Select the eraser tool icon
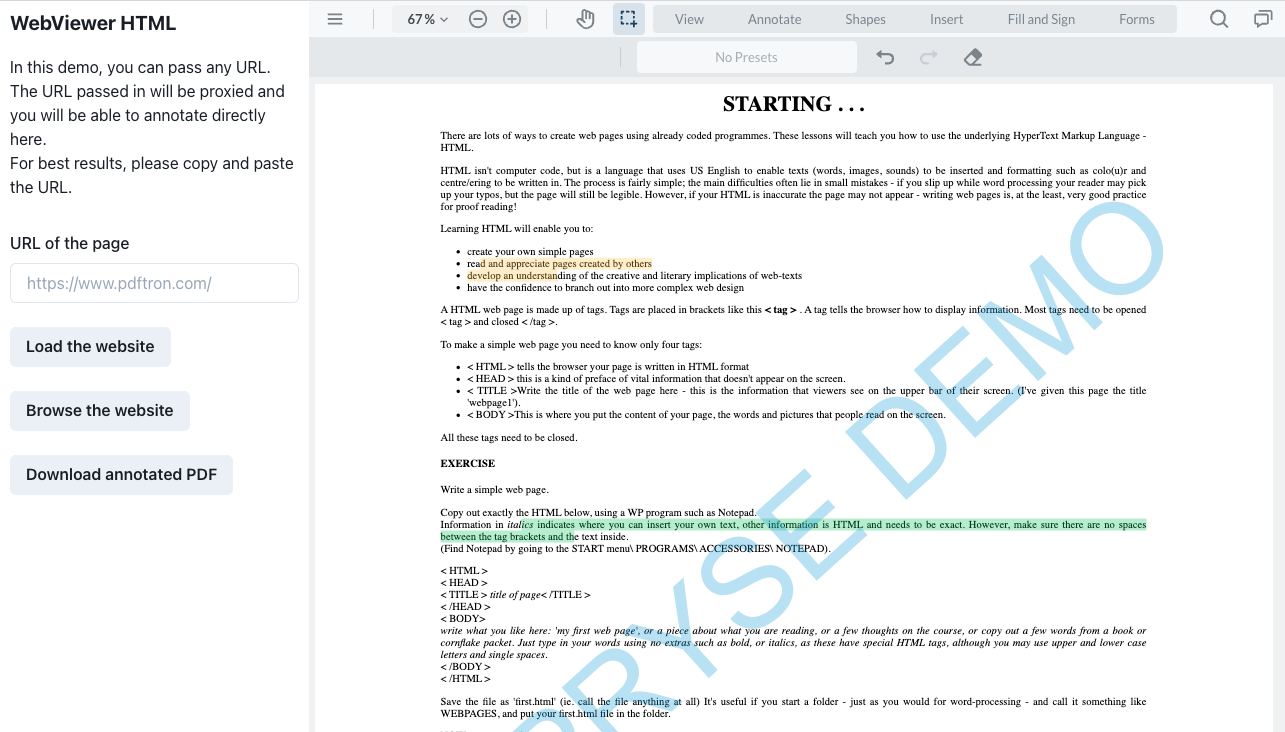The width and height of the screenshot is (1285, 732). point(973,57)
